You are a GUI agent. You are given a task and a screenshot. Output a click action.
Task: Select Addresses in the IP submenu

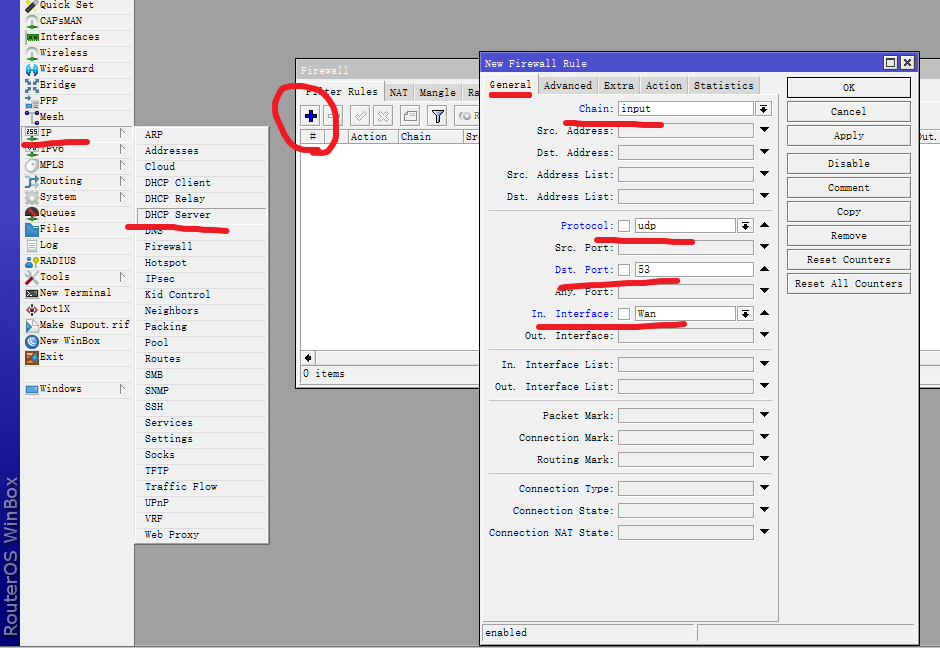point(202,151)
